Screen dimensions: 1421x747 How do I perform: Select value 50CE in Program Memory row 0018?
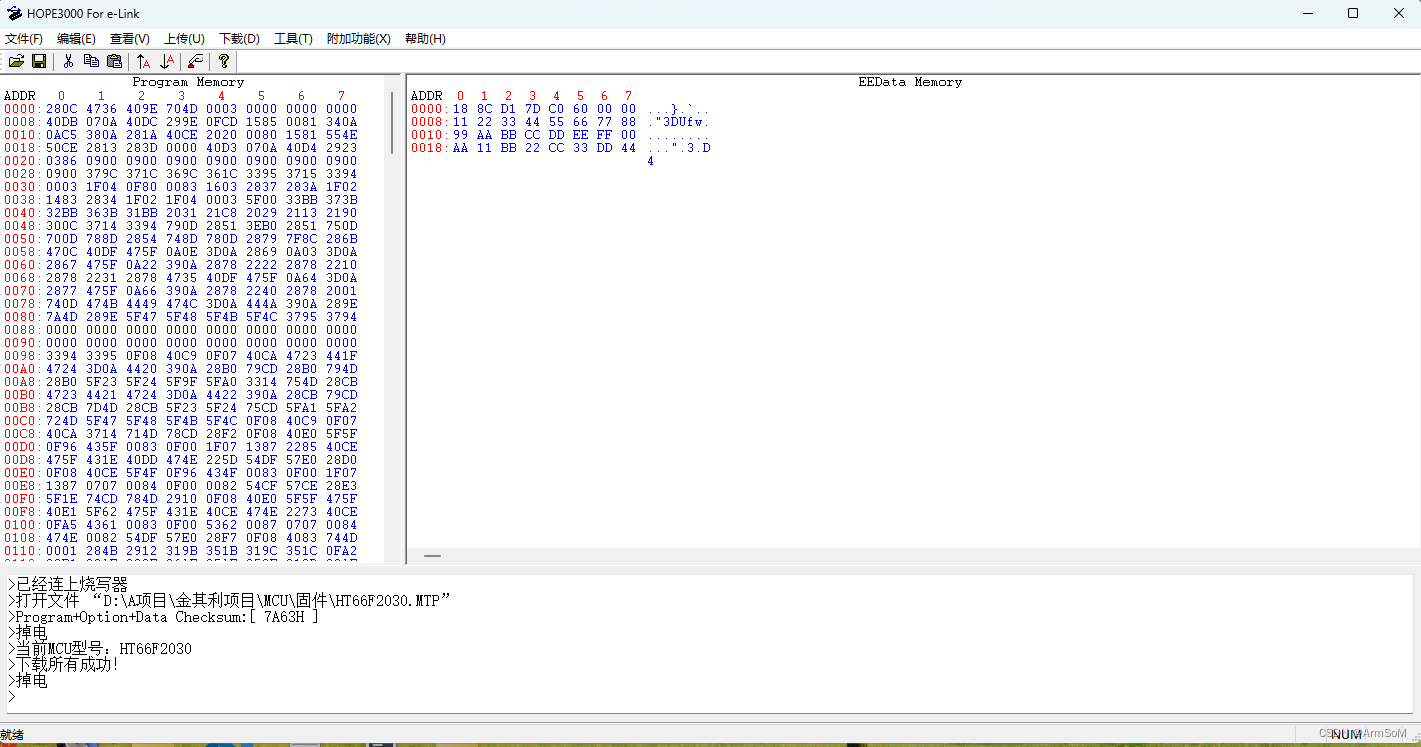coord(61,148)
